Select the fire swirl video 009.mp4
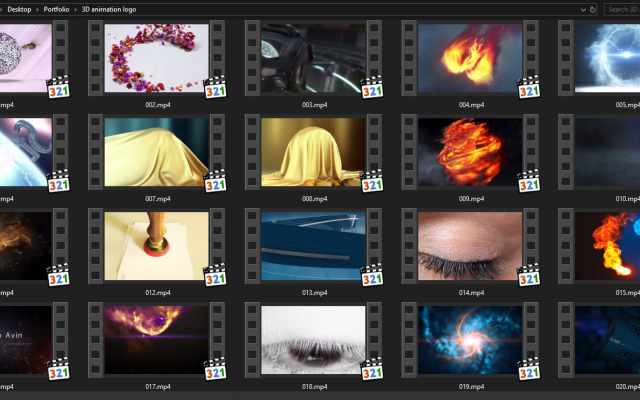The width and height of the screenshot is (640, 400). [x=471, y=152]
